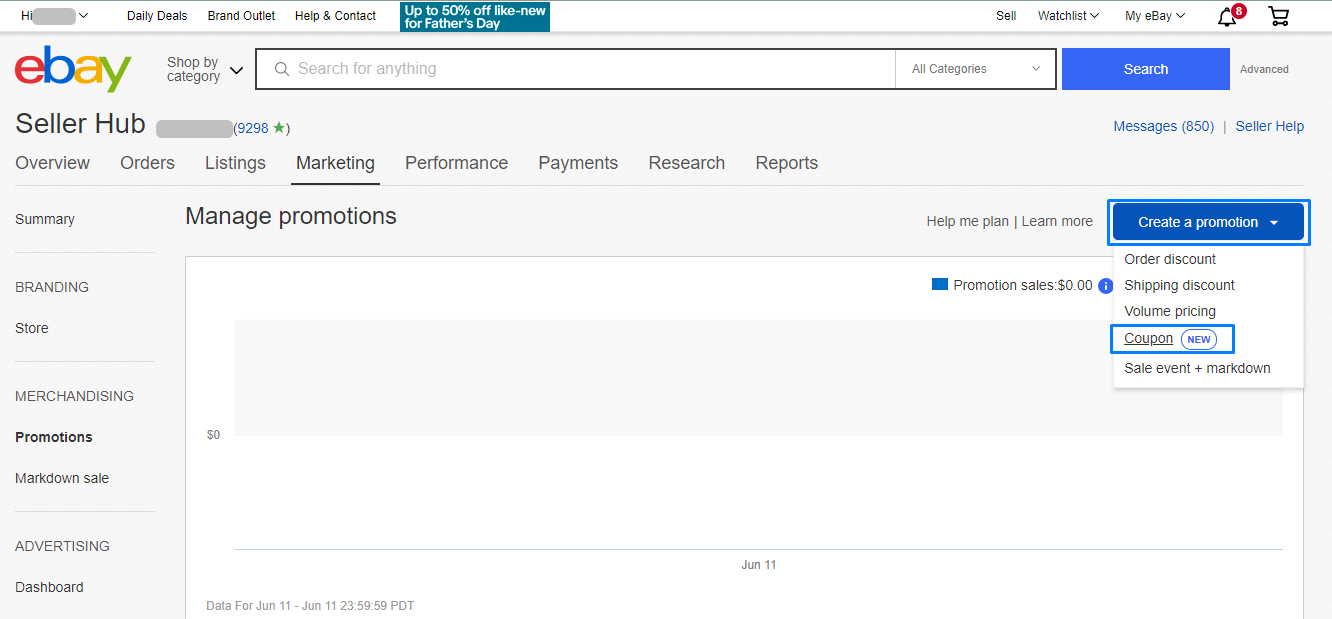Open Markdown sale in the sidebar
The image size is (1332, 619).
click(62, 478)
